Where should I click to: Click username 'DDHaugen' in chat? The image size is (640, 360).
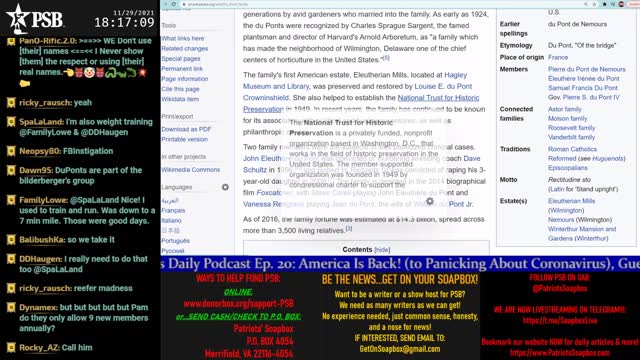(41, 259)
